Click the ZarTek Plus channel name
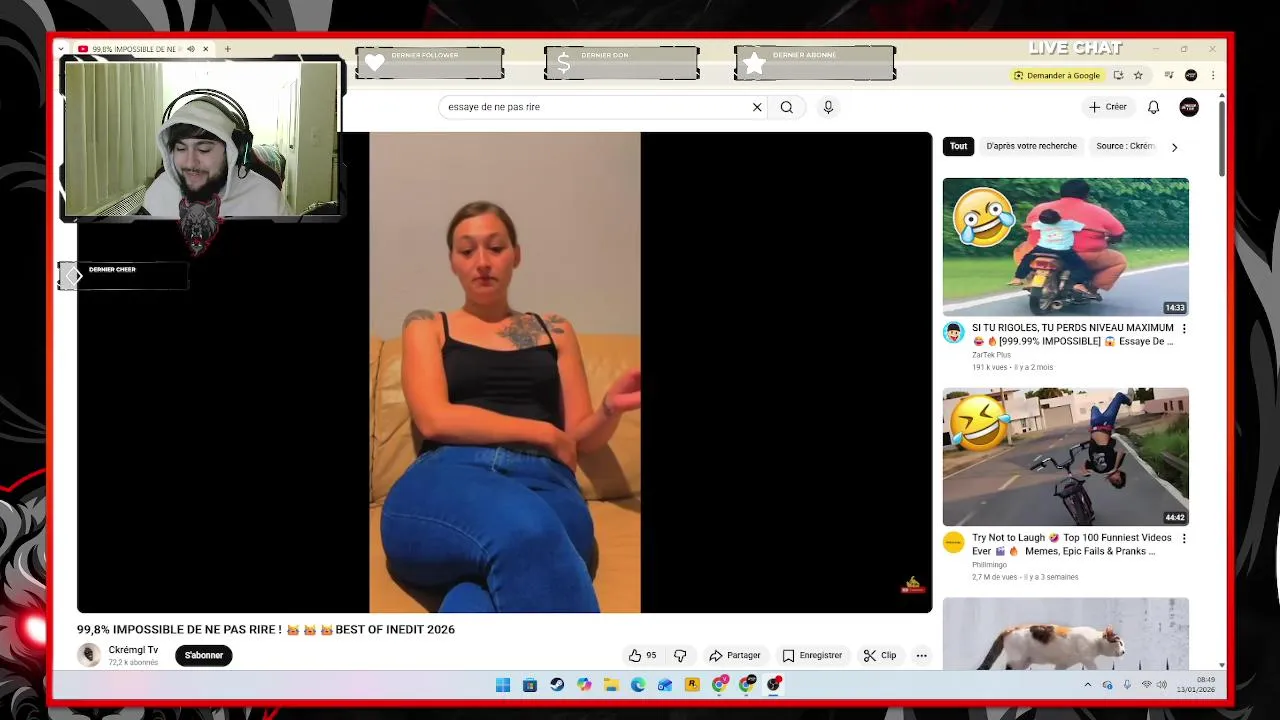Screen dimensions: 1280x720 (x=991, y=355)
